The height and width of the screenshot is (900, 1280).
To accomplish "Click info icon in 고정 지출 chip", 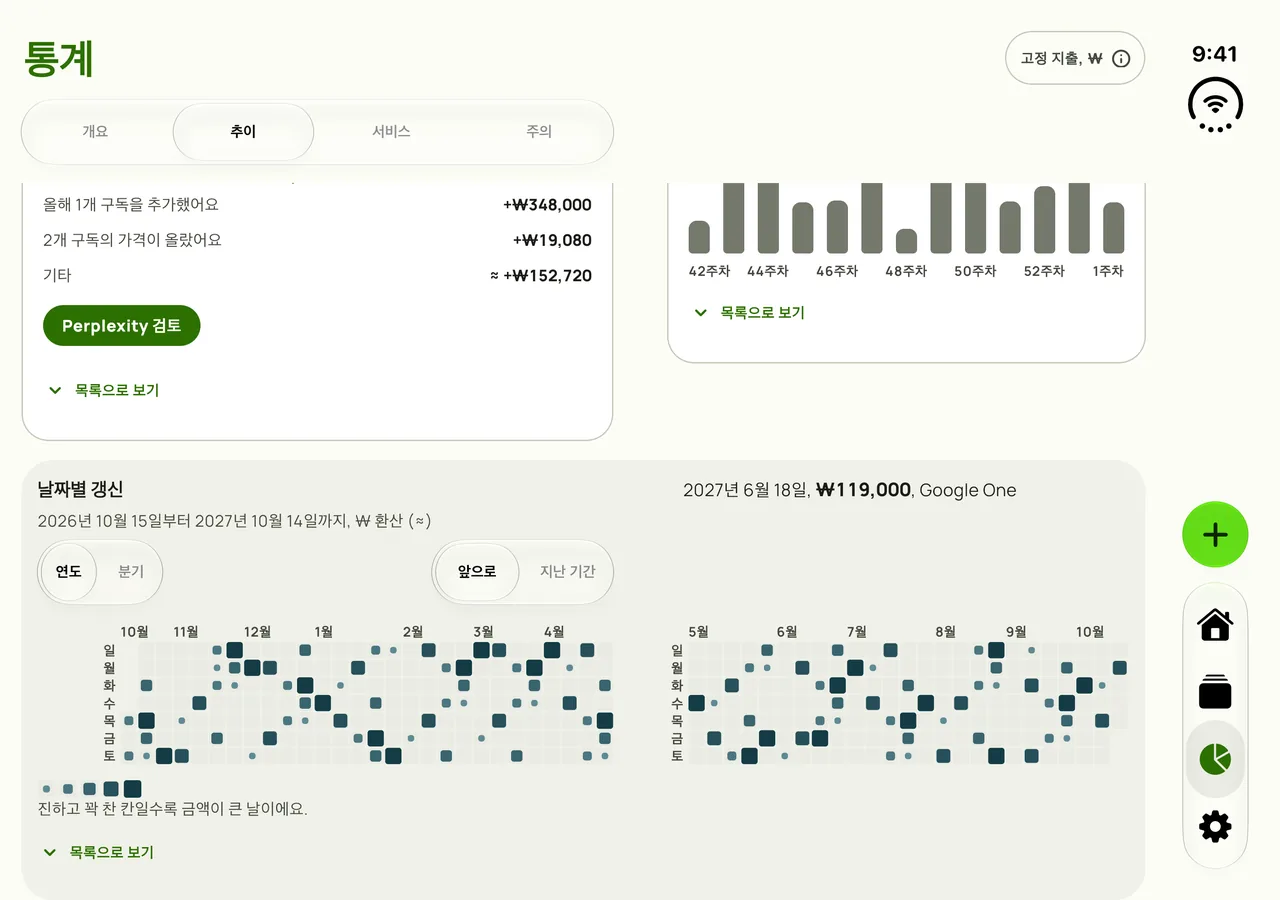I will pyautogui.click(x=1121, y=59).
